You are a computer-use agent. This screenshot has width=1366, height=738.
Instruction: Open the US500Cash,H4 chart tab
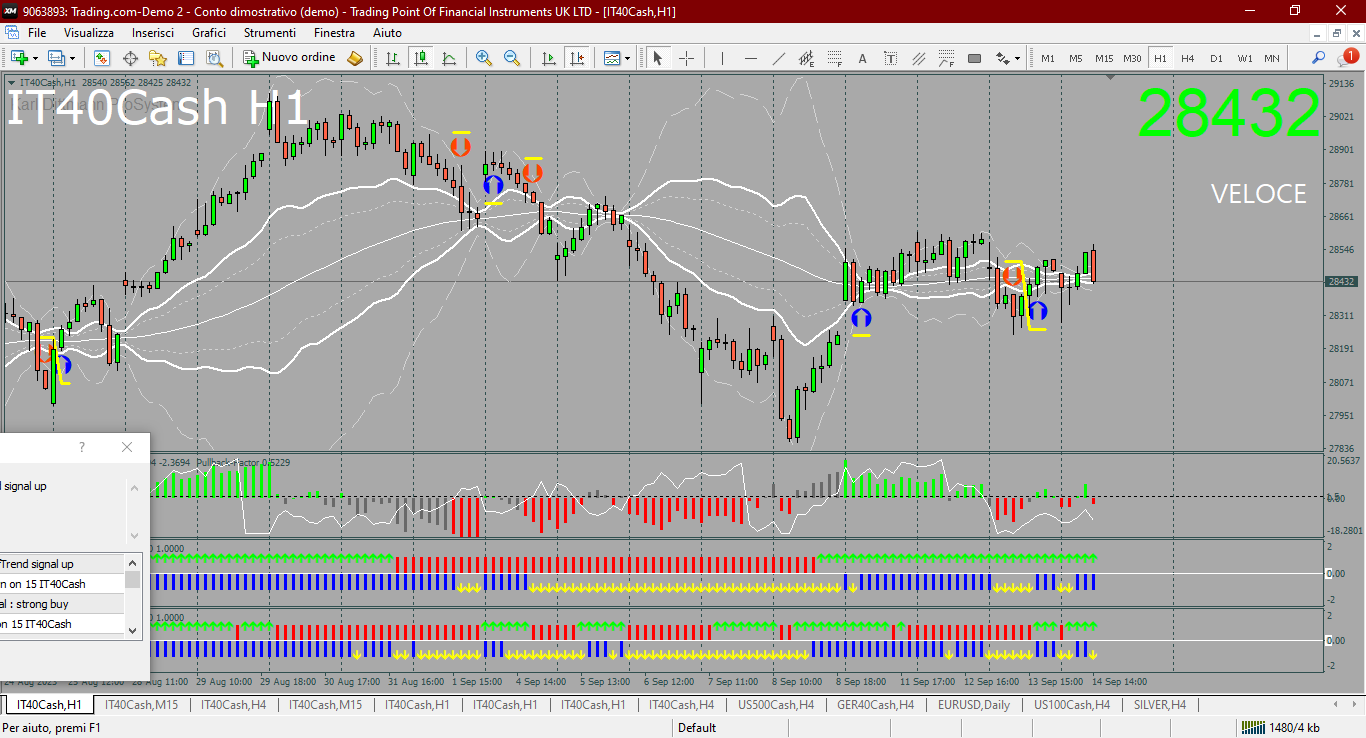[776, 705]
